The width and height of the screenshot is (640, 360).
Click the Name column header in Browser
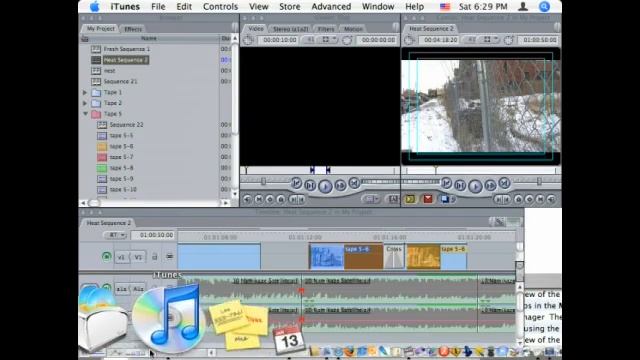tap(149, 38)
